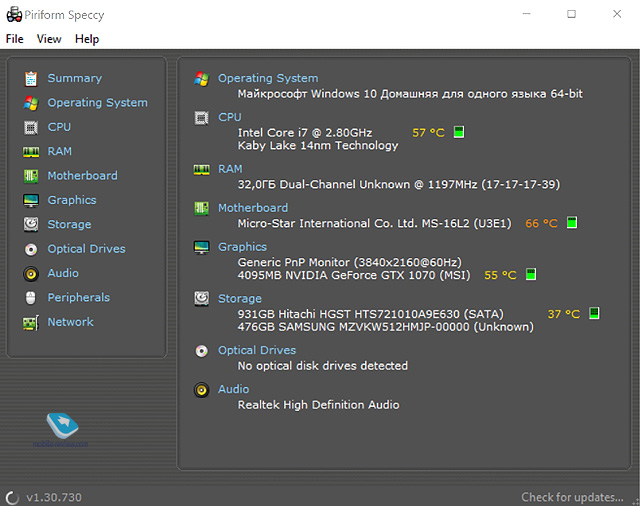Screen dimensions: 640x506
Task: Open Graphics heading link in summary
Action: coord(242,247)
